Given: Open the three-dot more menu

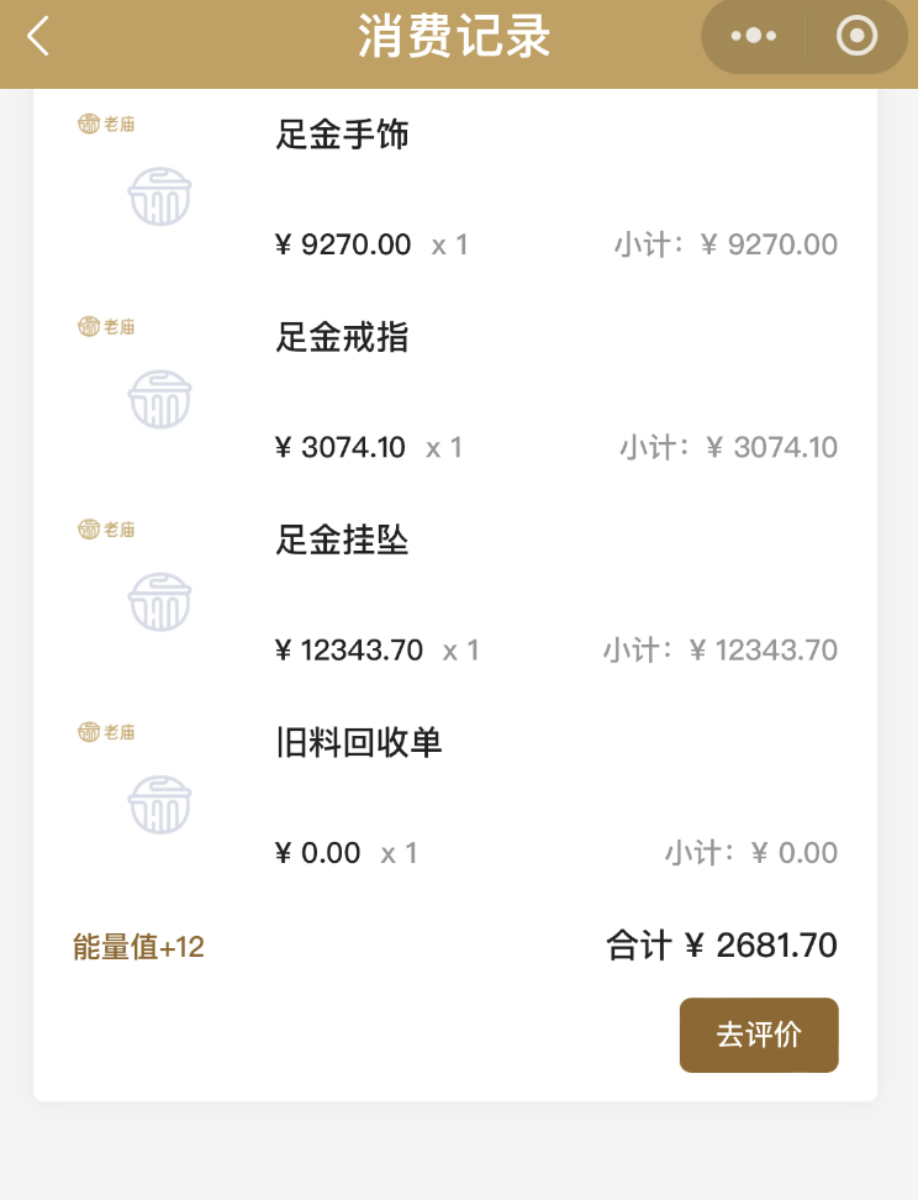Looking at the screenshot, I should 753,37.
